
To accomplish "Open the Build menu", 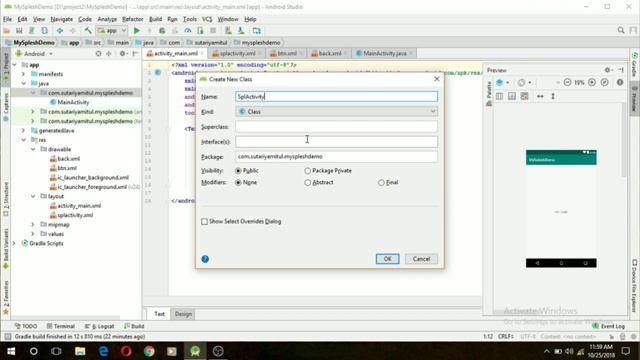I will [155, 19].
